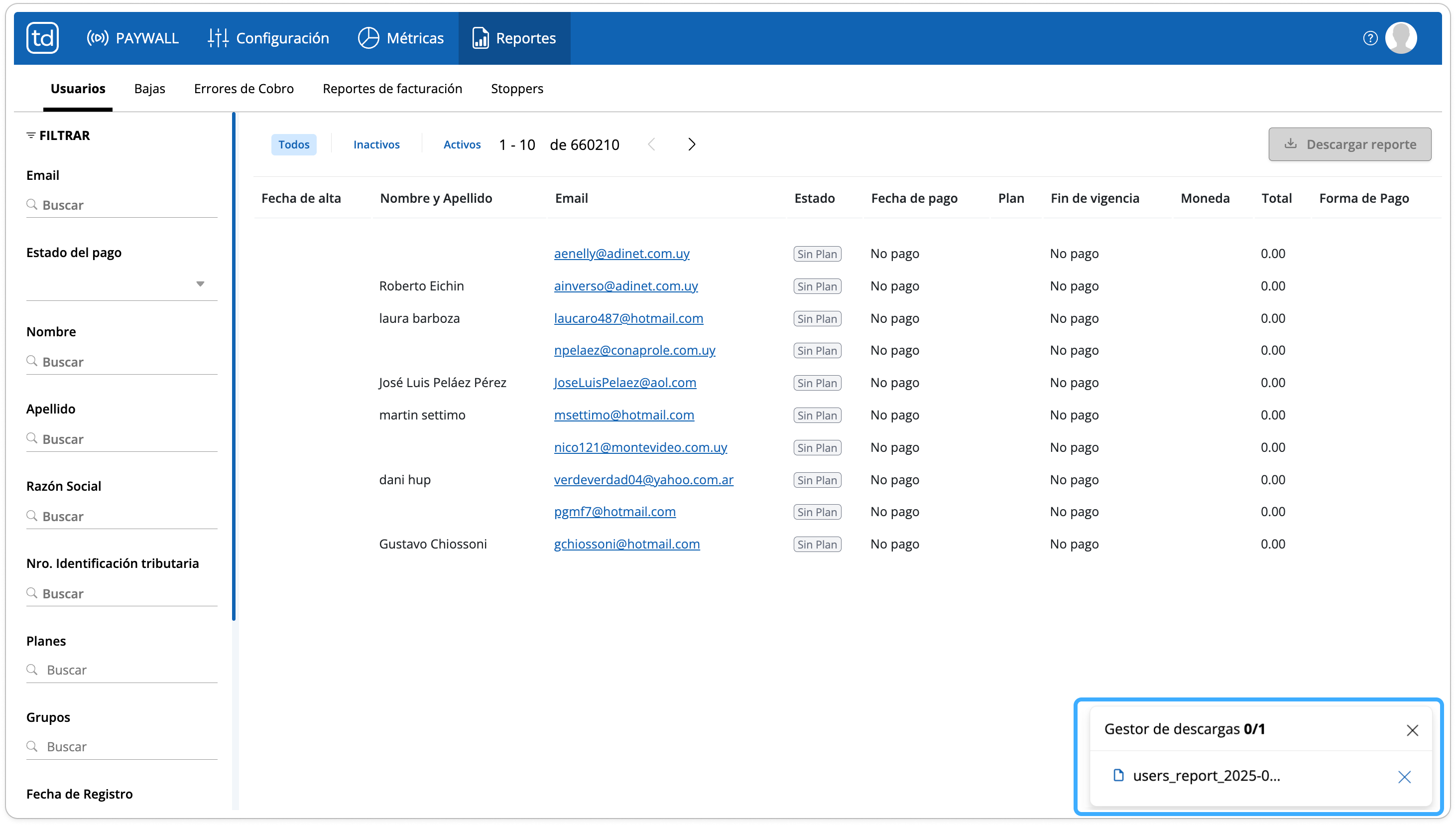The image size is (1456, 826).
Task: Focus the Nombre search field
Action: pos(122,362)
